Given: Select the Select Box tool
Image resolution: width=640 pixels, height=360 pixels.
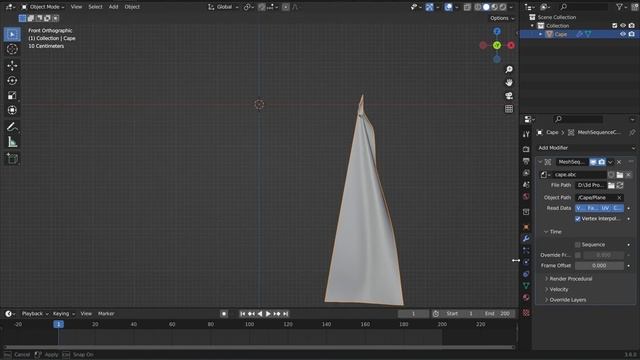Looking at the screenshot, I should 12,34.
